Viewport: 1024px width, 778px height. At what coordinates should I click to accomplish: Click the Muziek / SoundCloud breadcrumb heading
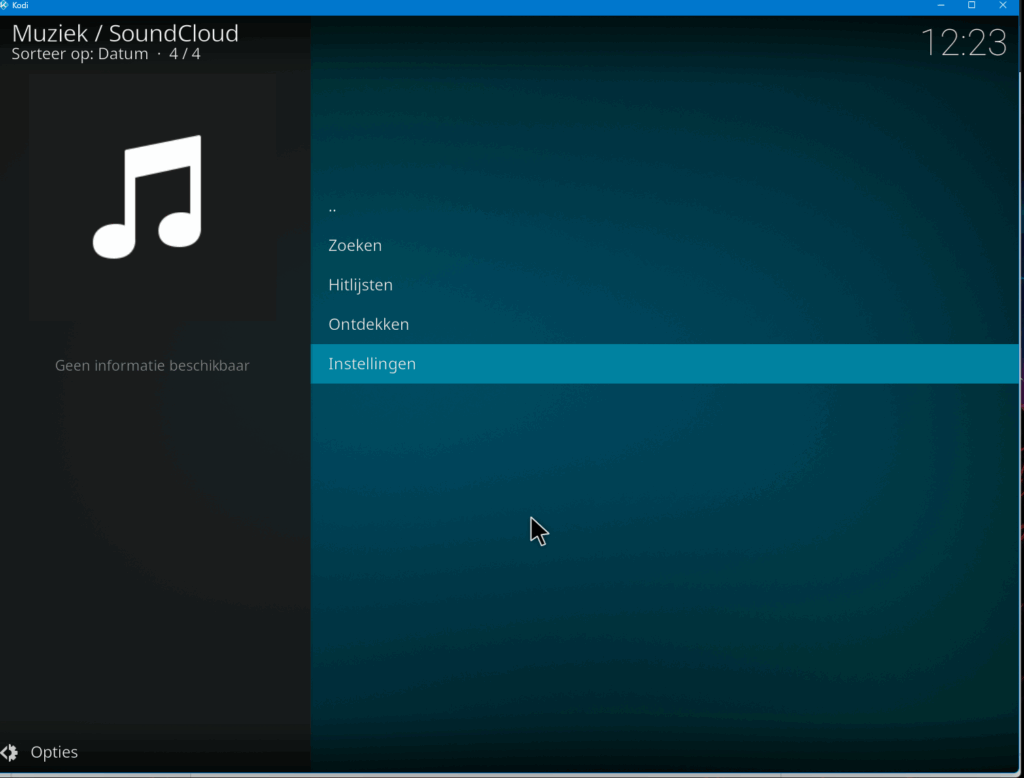click(x=125, y=33)
